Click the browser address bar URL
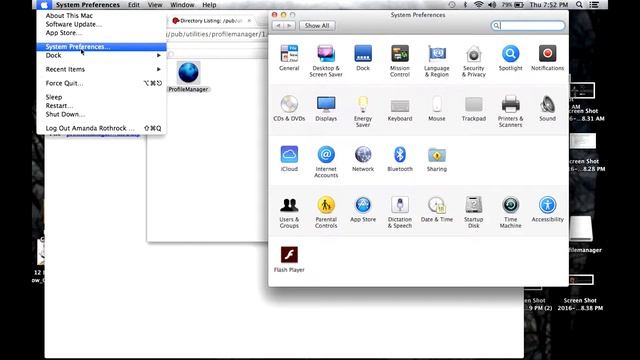This screenshot has height=360, width=640. (x=218, y=34)
